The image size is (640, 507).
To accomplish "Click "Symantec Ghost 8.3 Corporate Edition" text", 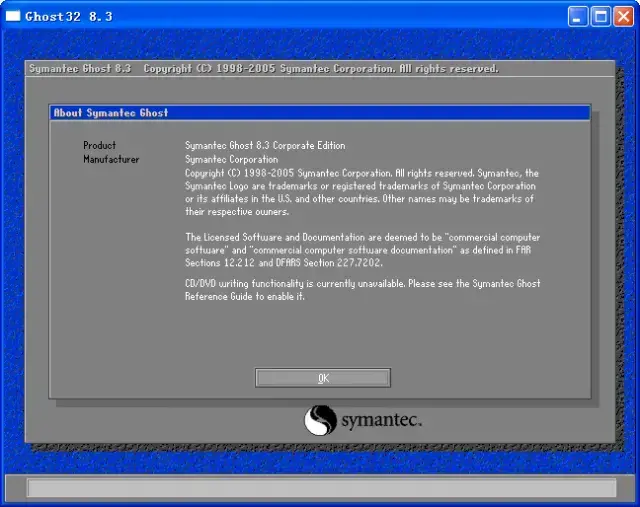I will 265,145.
